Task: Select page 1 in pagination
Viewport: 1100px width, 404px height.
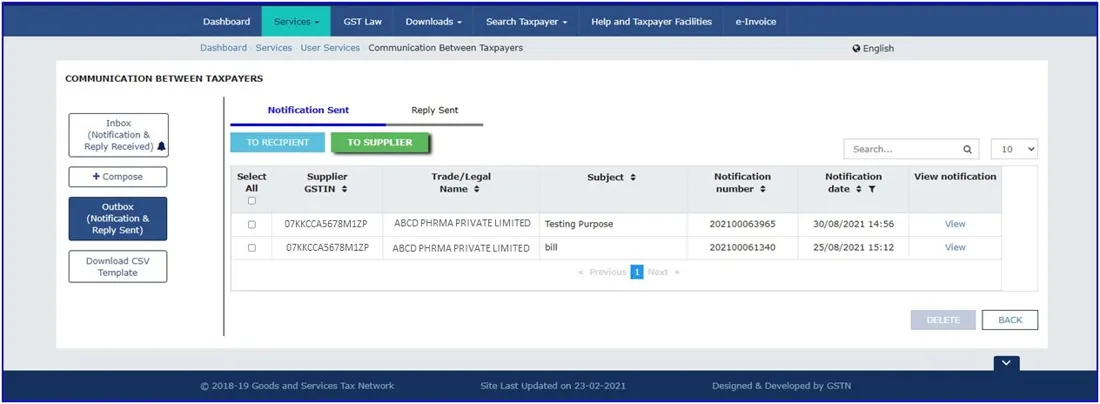Action: click(637, 272)
